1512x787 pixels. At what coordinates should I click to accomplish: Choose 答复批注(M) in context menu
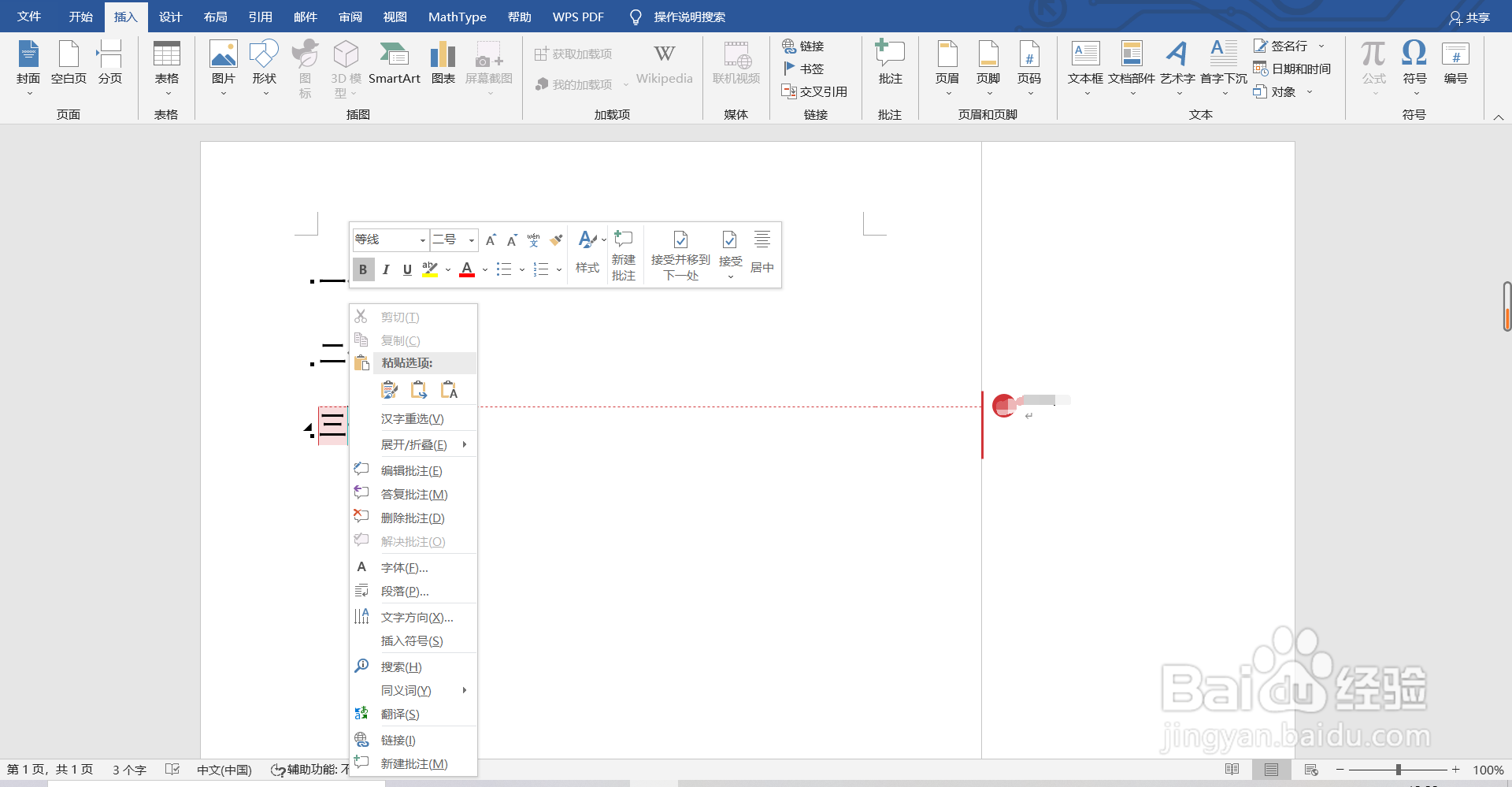pyautogui.click(x=413, y=494)
